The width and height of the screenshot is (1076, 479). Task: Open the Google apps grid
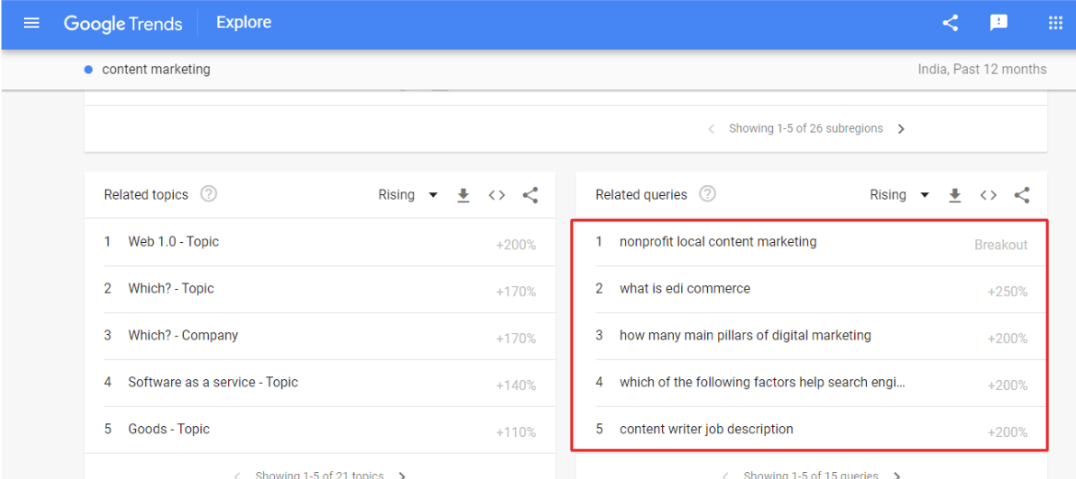coord(1055,23)
